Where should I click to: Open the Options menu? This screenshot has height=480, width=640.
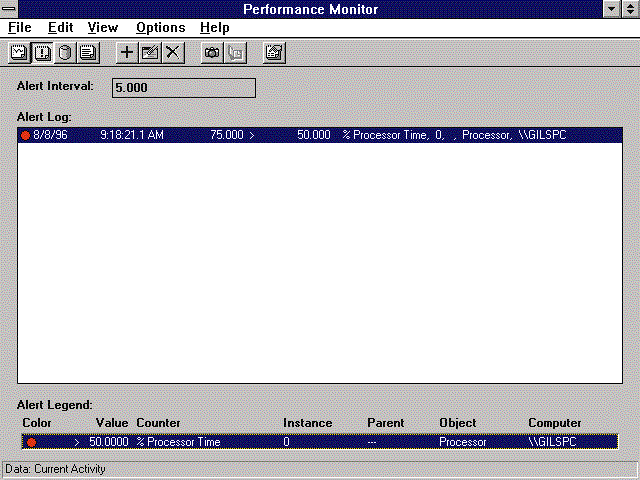pos(160,28)
